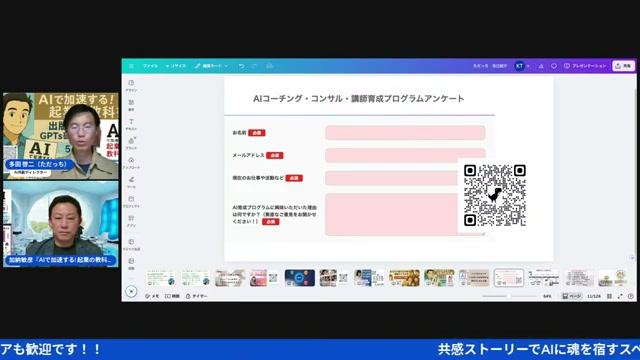The image size is (640, 360).
Task: Click the 11/128 page counter
Action: coord(594,296)
